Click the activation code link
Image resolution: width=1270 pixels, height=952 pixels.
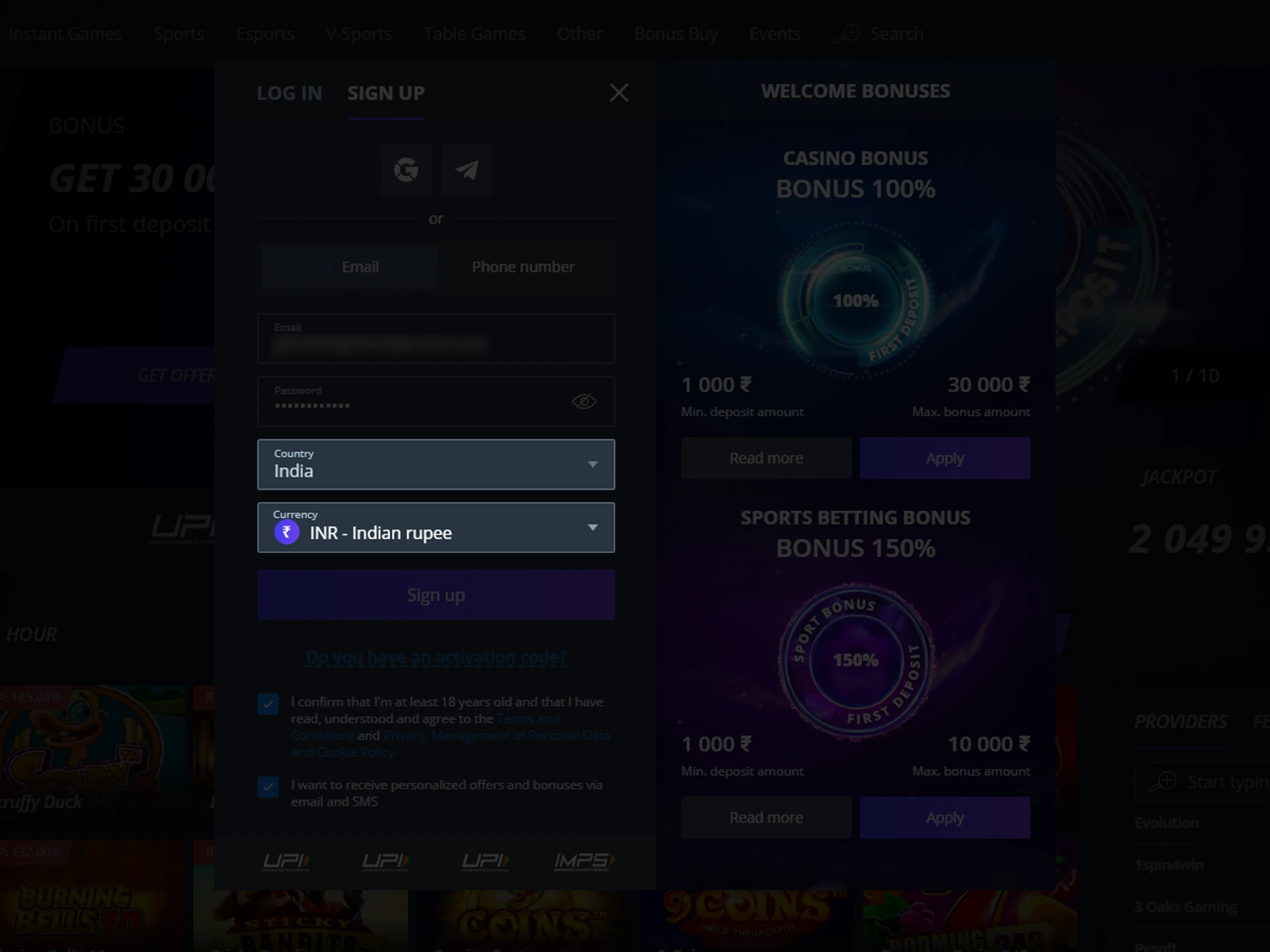pyautogui.click(x=436, y=657)
